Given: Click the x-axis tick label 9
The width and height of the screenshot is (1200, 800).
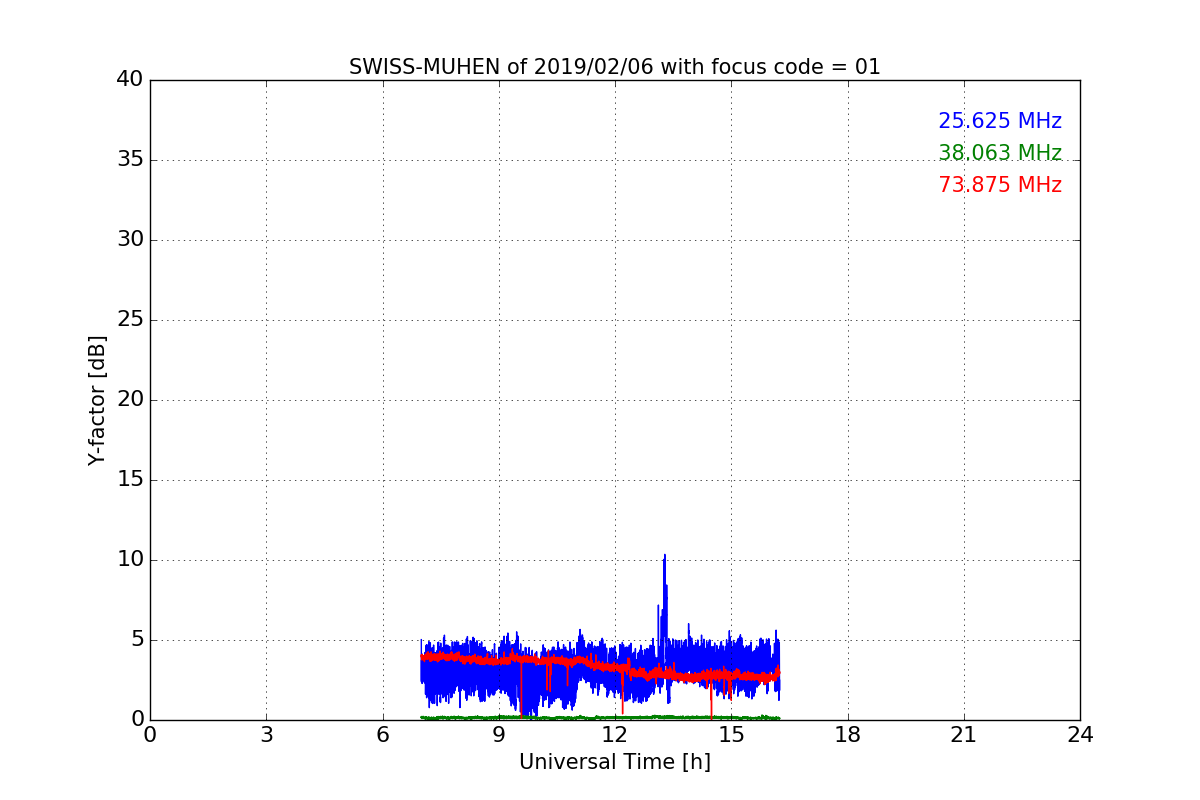Looking at the screenshot, I should click(499, 734).
